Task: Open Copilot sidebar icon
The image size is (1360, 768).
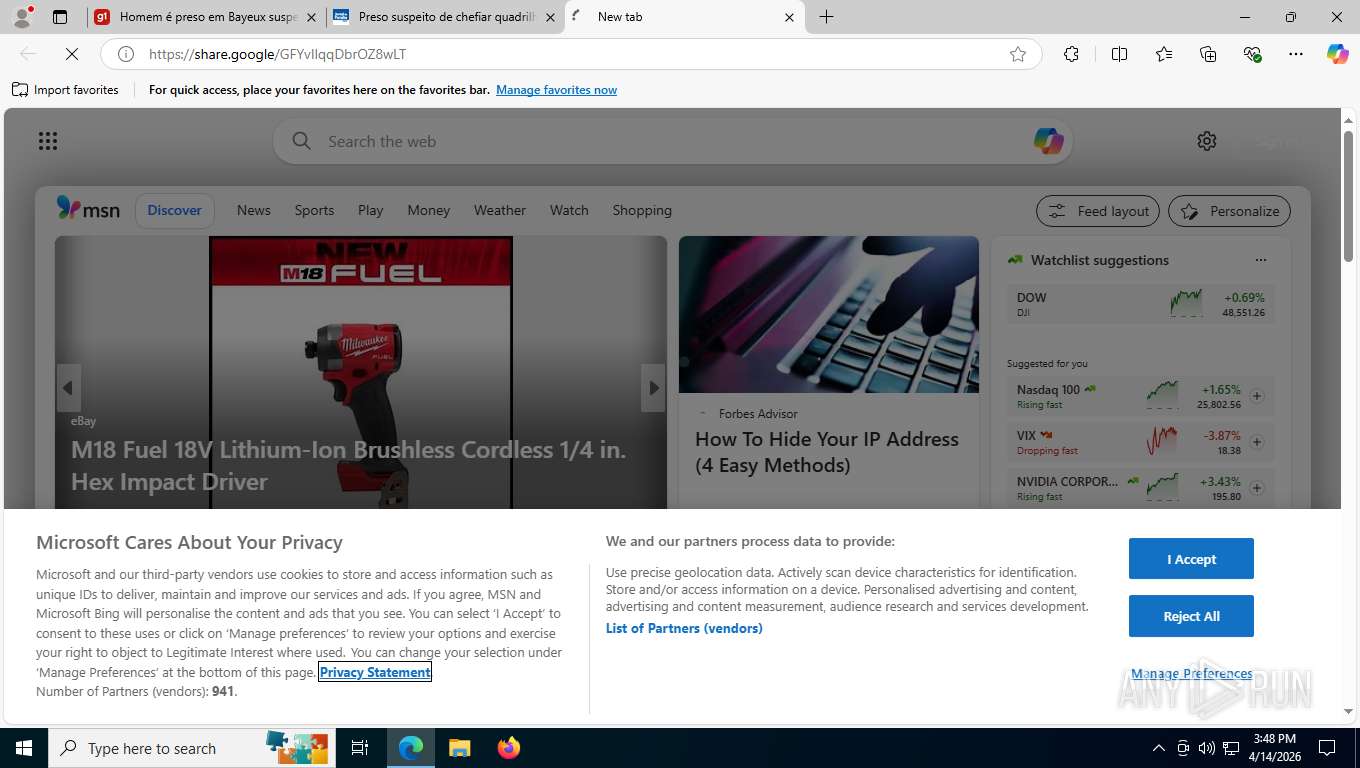Action: tap(1338, 54)
